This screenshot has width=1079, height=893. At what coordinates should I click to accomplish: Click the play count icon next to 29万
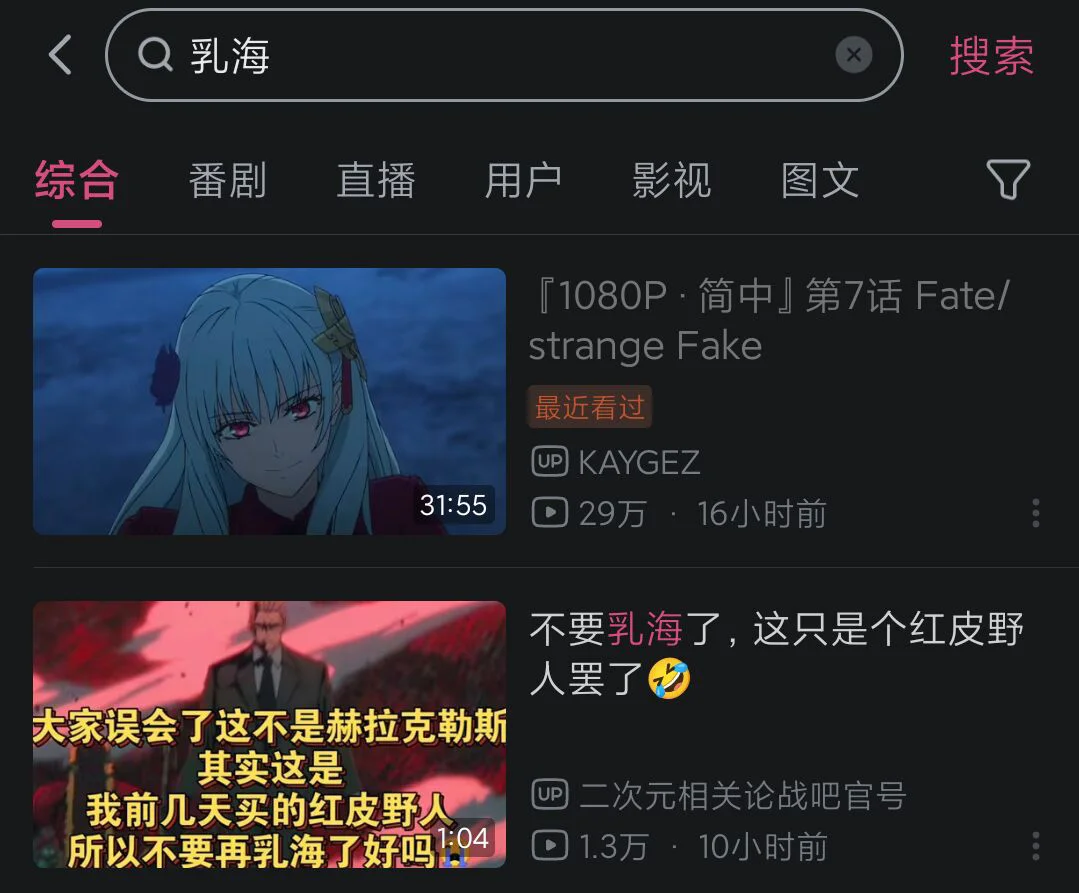(x=550, y=513)
